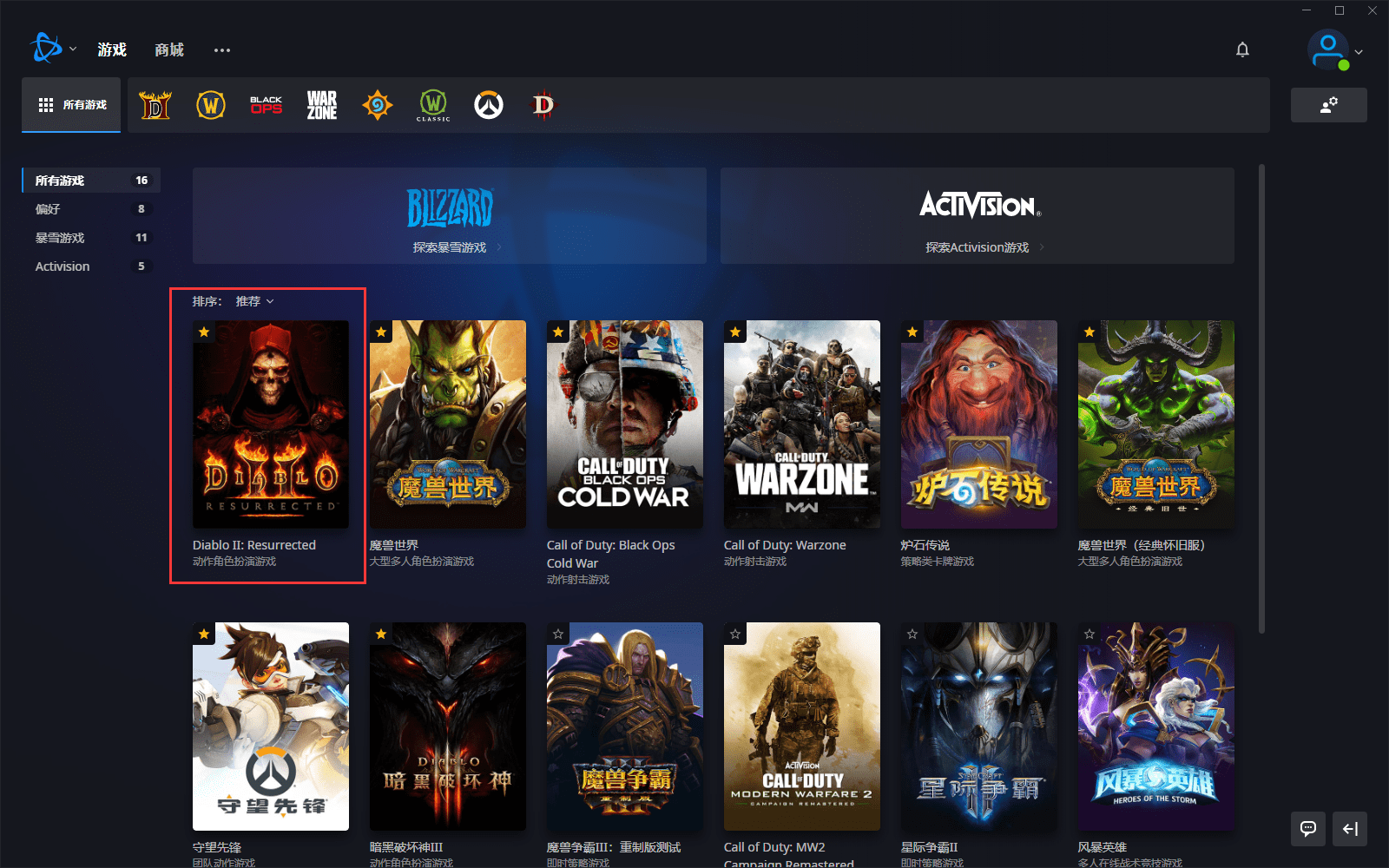This screenshot has width=1389, height=868.
Task: Favorite Call of Duty: MW2 with star
Action: (735, 634)
